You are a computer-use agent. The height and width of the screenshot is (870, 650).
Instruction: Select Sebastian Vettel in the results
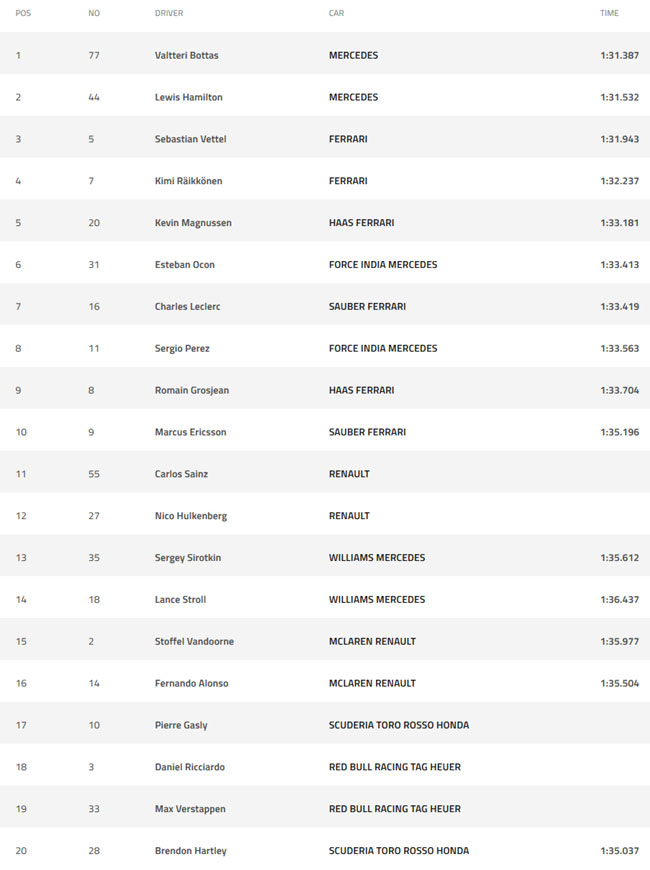190,139
